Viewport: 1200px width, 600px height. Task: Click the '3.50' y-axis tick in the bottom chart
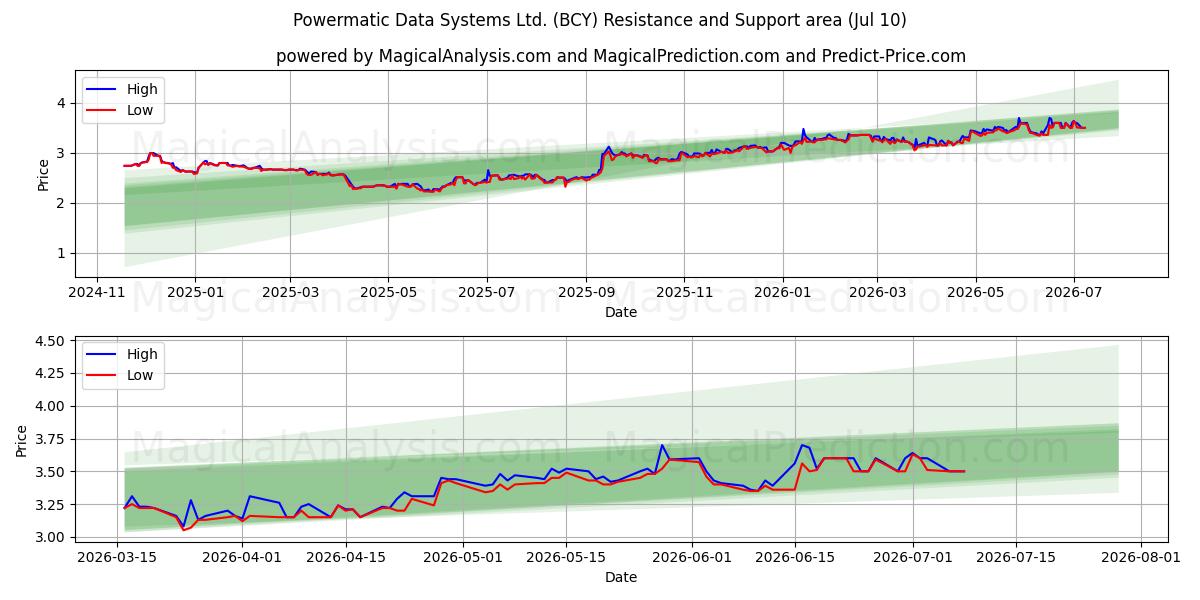[x=51, y=472]
